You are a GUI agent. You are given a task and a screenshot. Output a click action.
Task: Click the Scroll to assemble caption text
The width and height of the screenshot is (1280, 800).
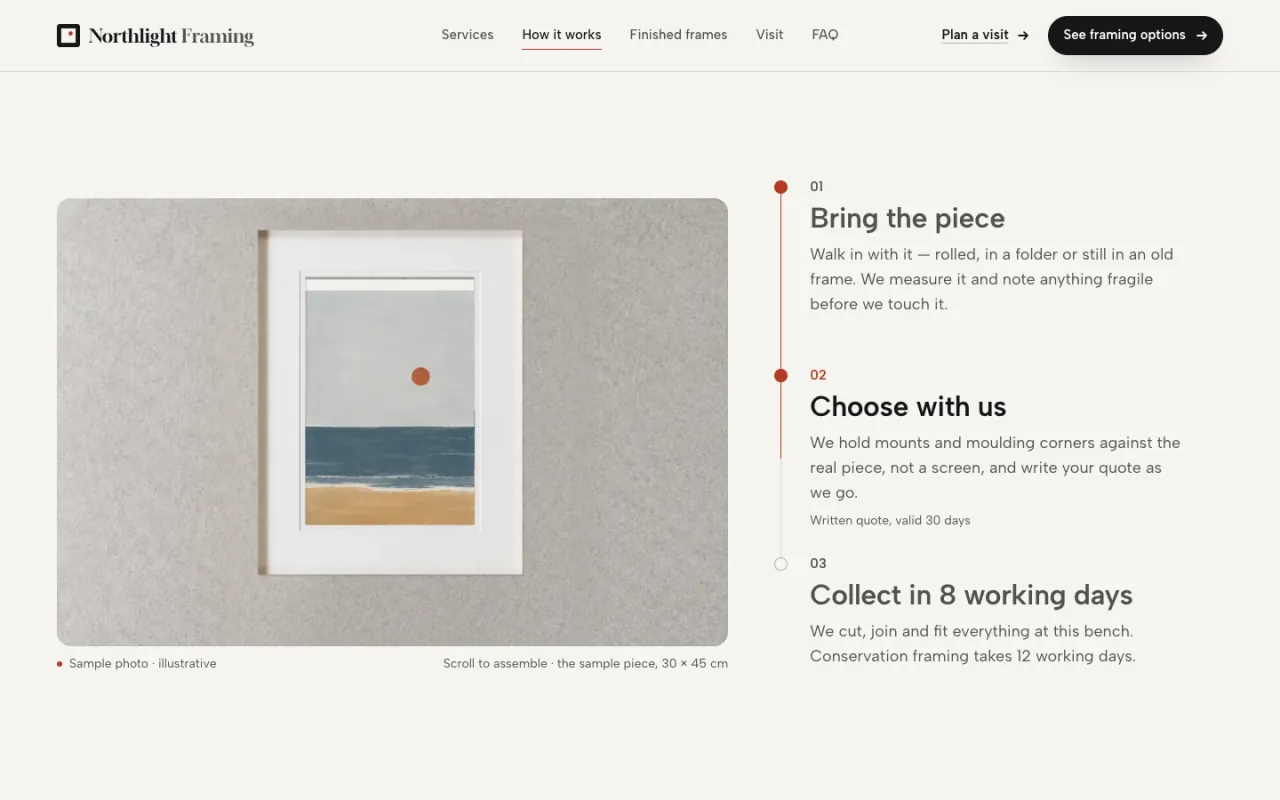(x=585, y=663)
